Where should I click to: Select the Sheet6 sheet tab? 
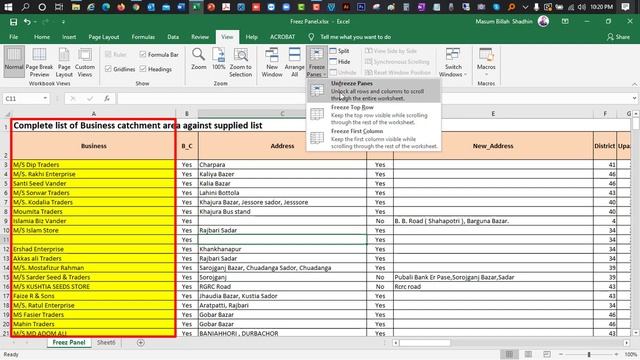pos(106,342)
